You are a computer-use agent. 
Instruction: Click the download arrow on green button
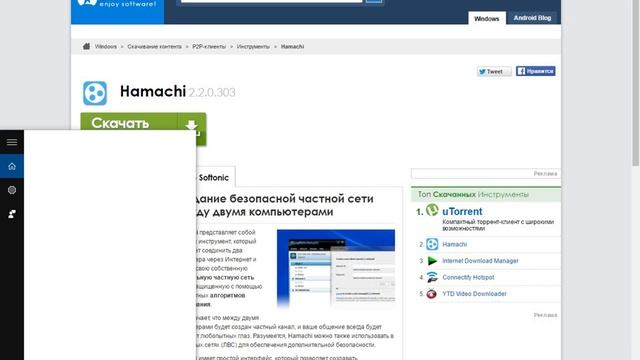[x=191, y=127]
